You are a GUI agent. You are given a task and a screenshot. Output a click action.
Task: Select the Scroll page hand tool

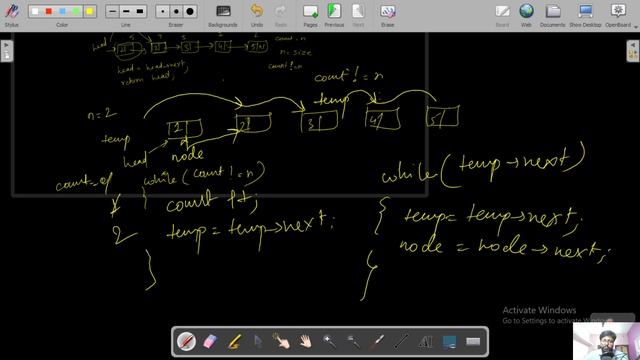point(305,341)
